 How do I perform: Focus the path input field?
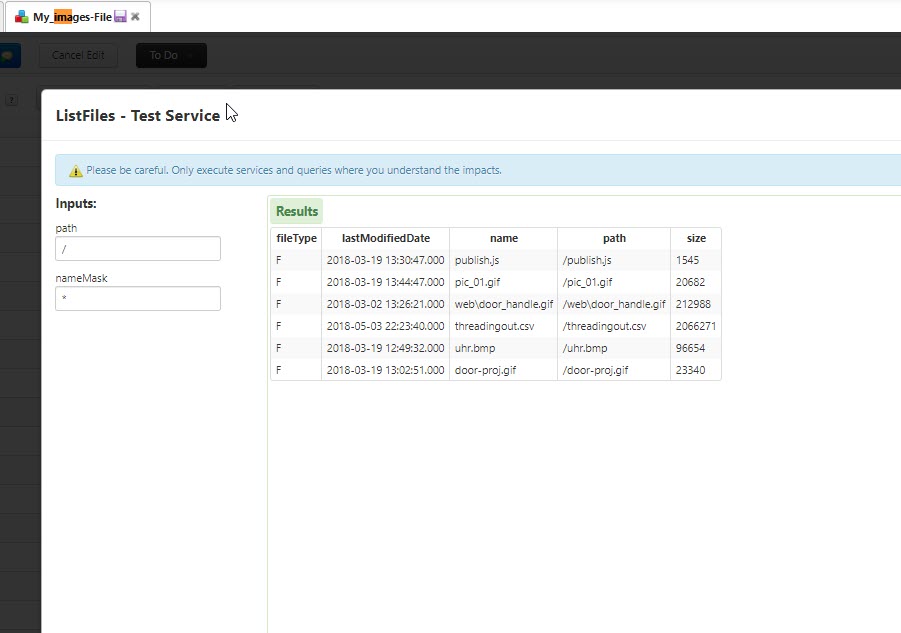pyautogui.click(x=137, y=249)
